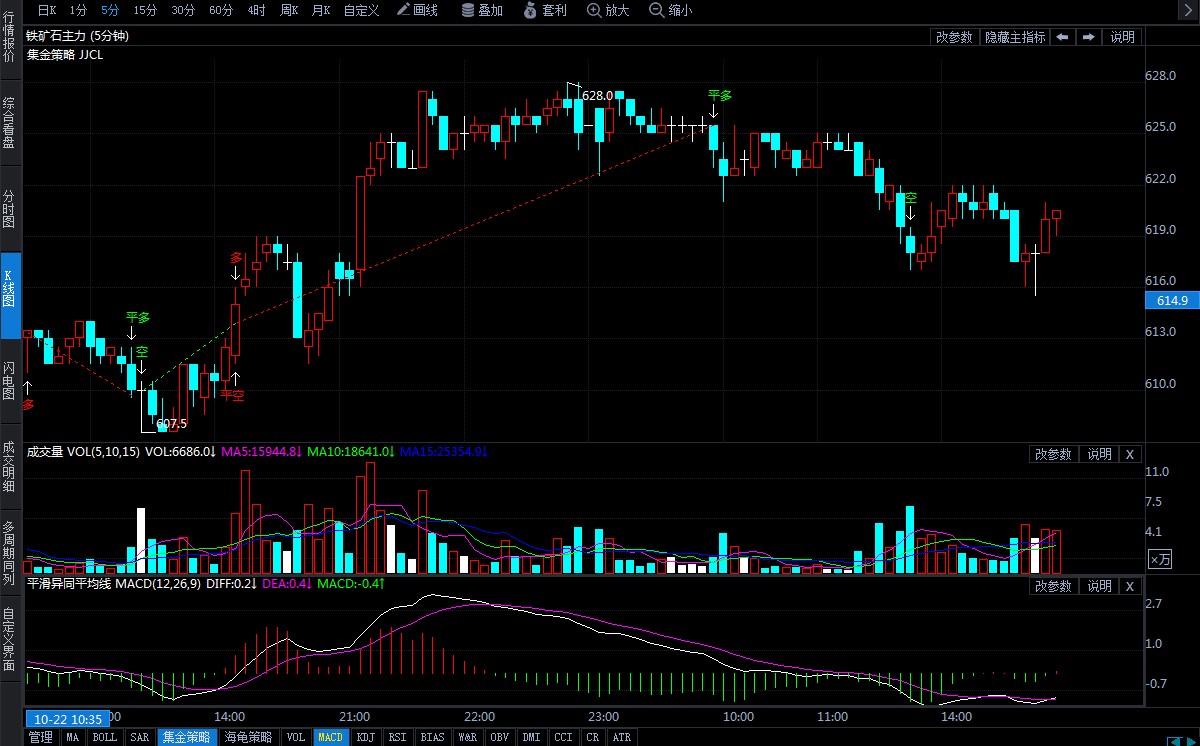The width and height of the screenshot is (1200, 746).
Task: Switch to 15分 period
Action: tap(145, 10)
